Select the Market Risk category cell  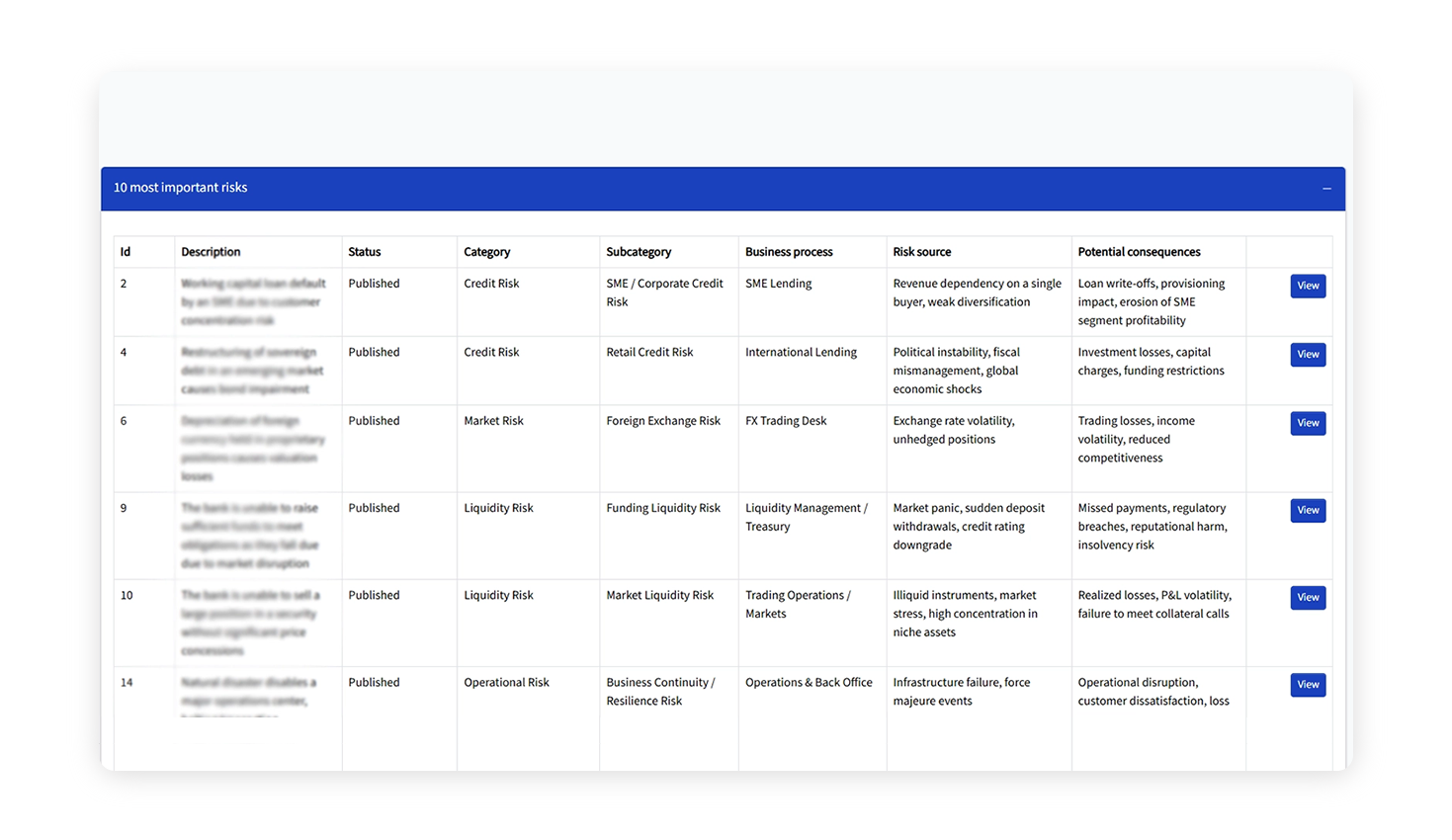click(x=493, y=421)
